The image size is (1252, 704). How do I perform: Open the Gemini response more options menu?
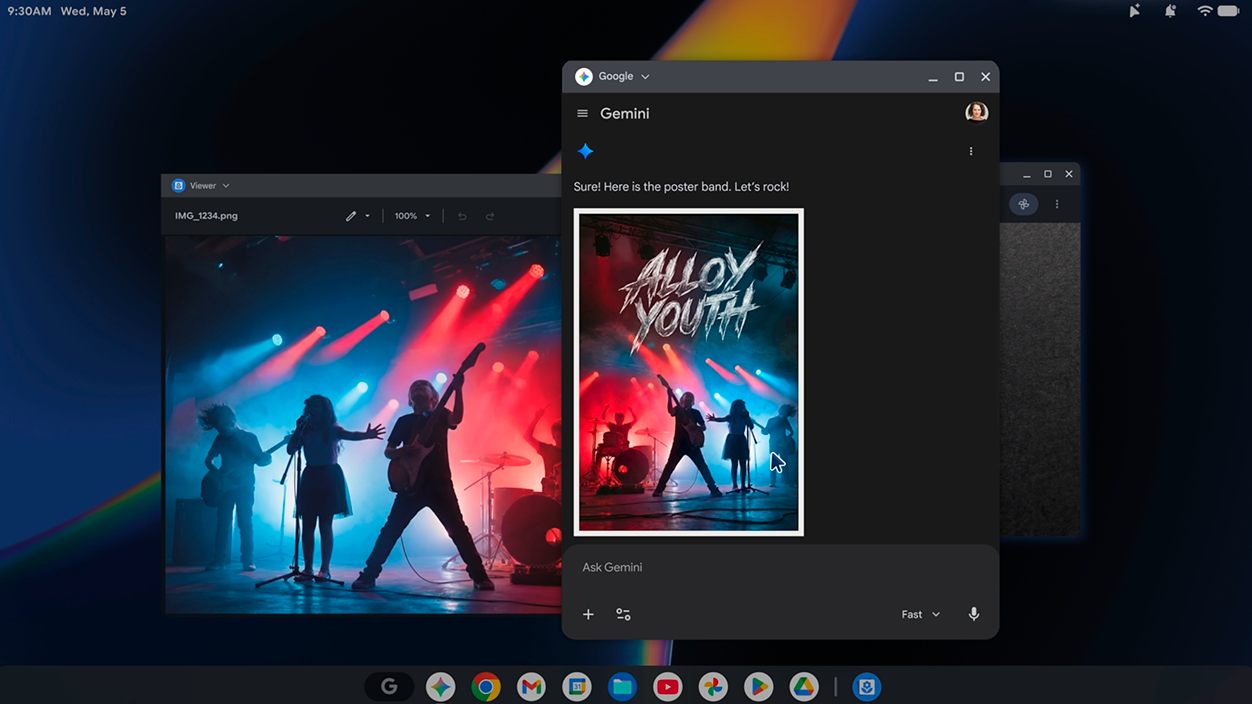click(x=971, y=151)
